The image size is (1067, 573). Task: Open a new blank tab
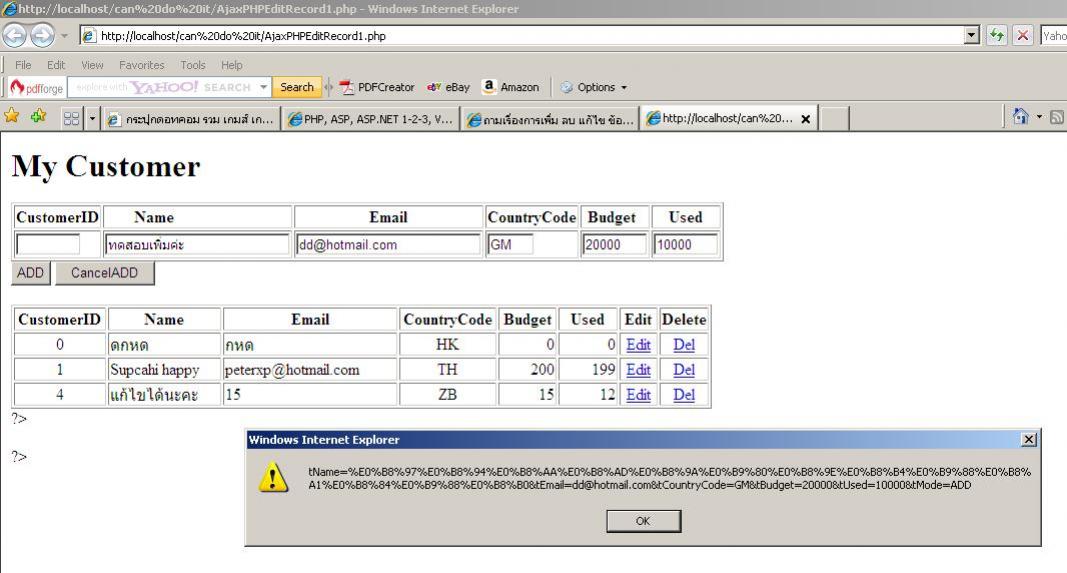point(834,119)
